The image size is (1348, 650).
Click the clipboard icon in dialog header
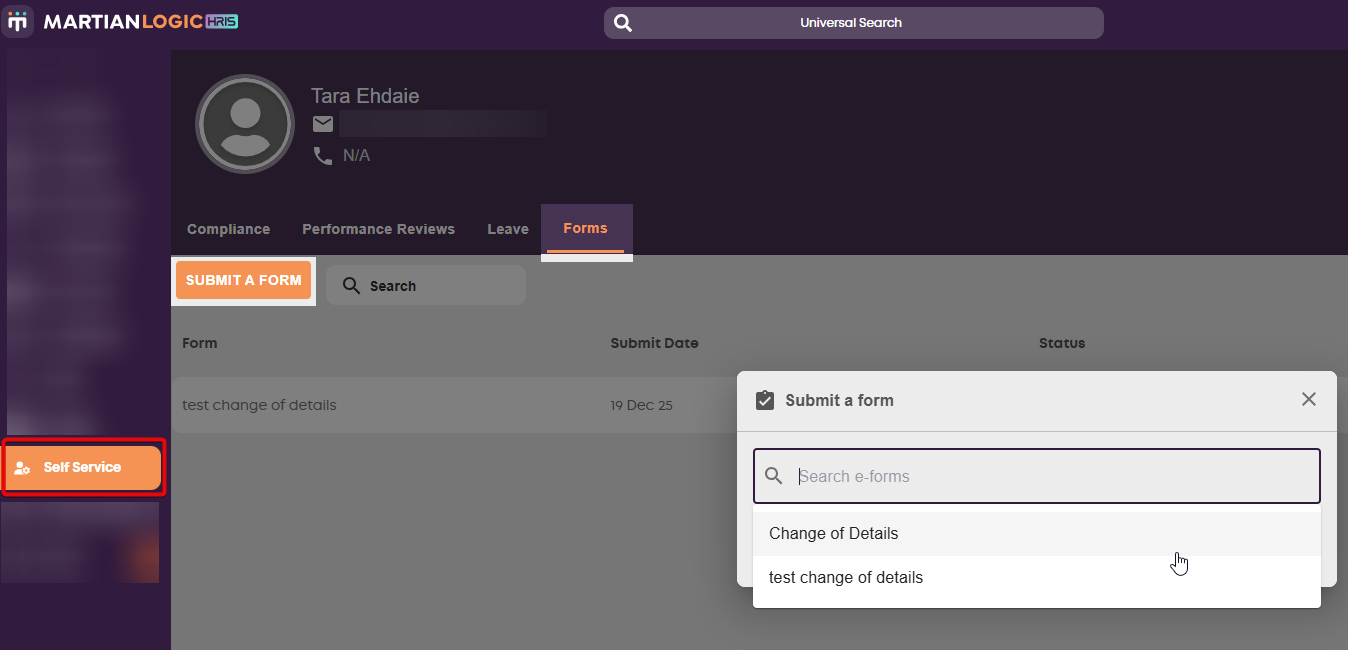(765, 400)
